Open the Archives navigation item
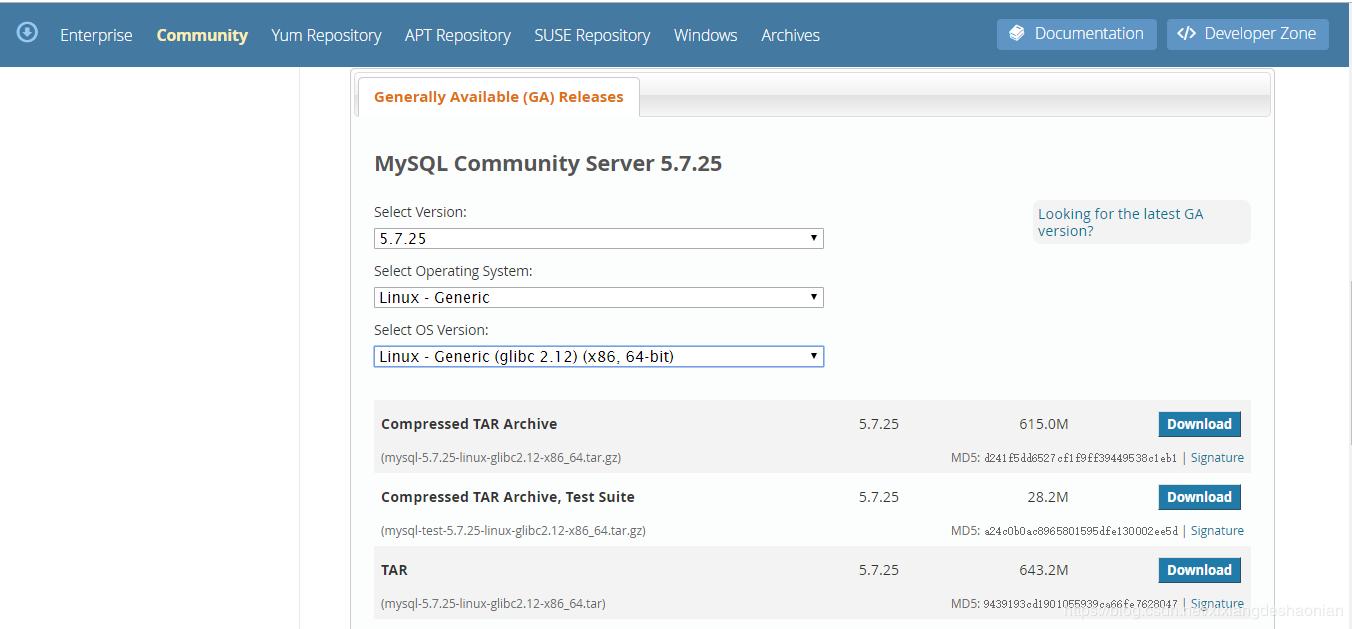Viewport: 1352px width, 629px height. click(x=790, y=35)
